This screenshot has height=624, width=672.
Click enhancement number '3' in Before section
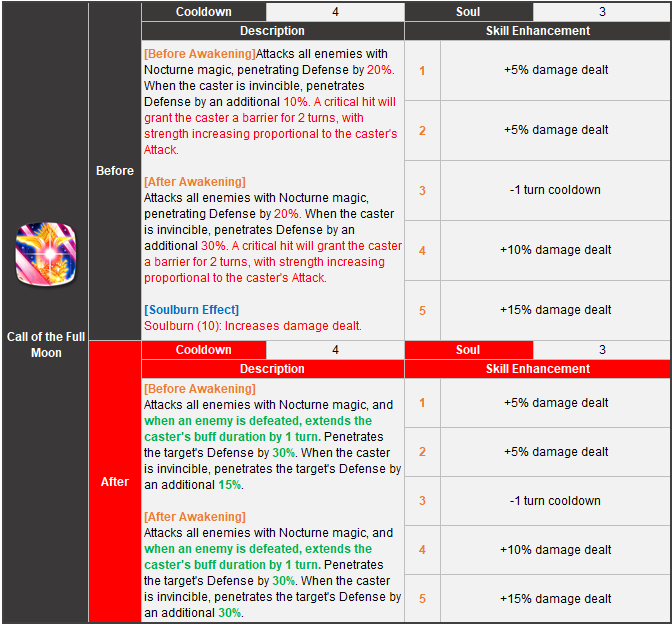(422, 190)
